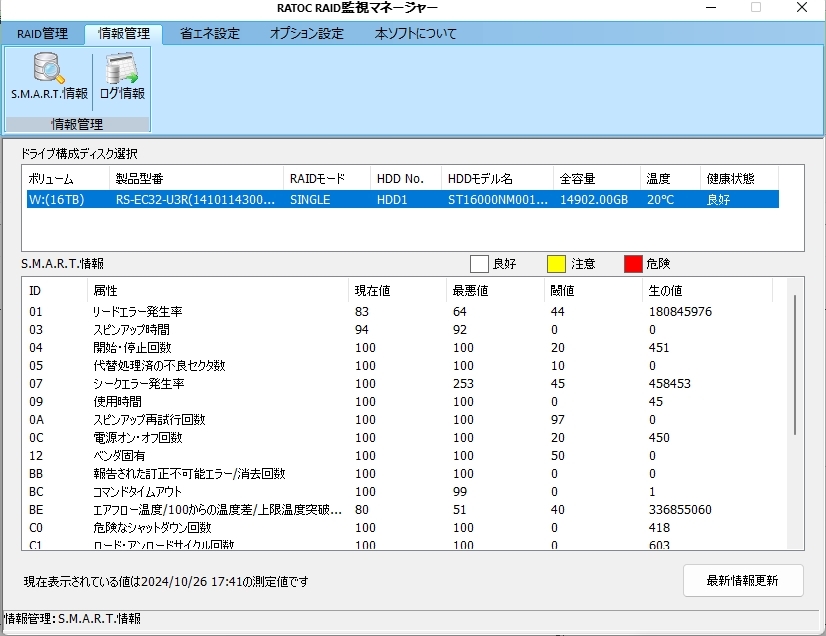This screenshot has height=636, width=826.
Task: Click the 20℃ temperature cell
Action: 661,200
